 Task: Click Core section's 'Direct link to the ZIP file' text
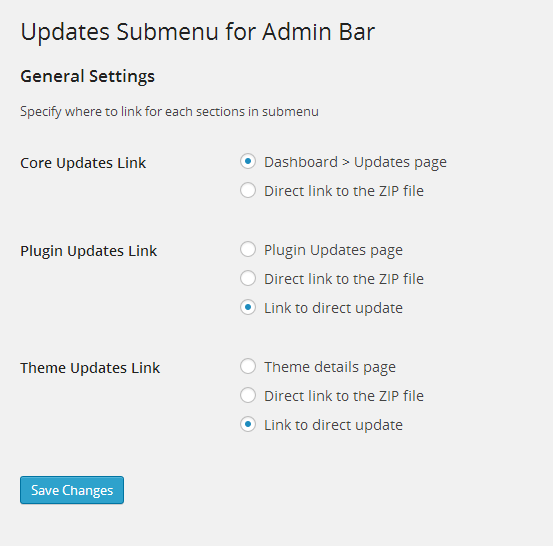[x=344, y=191]
